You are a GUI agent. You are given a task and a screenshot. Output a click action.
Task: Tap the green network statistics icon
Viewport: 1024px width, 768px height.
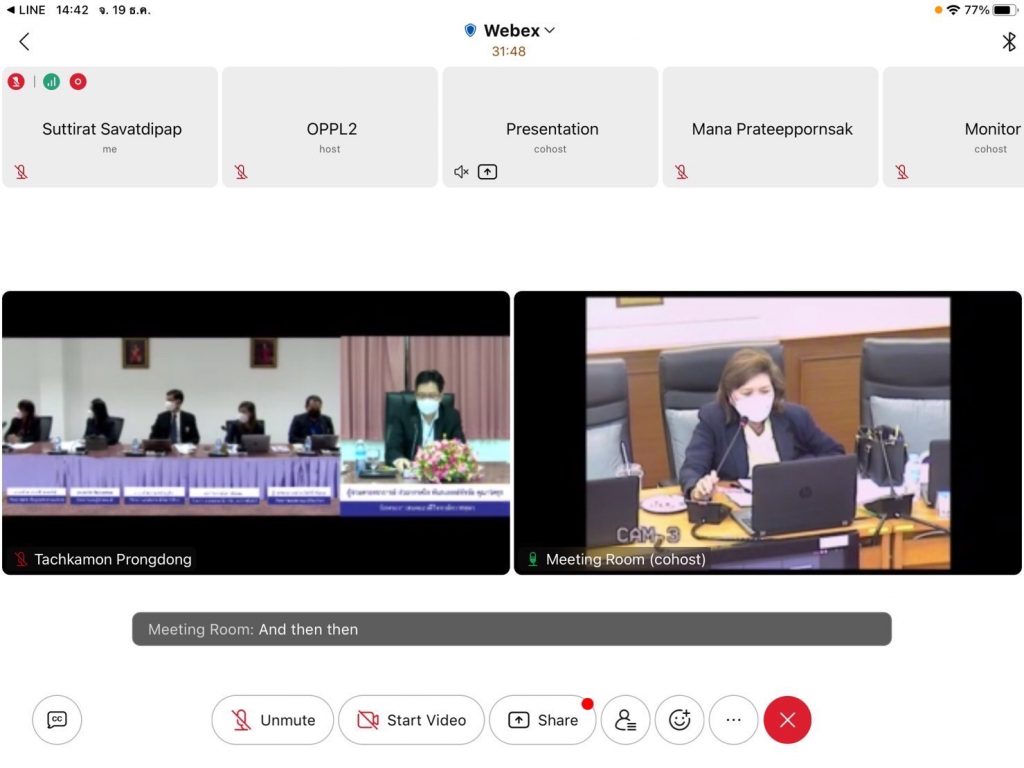tap(51, 82)
